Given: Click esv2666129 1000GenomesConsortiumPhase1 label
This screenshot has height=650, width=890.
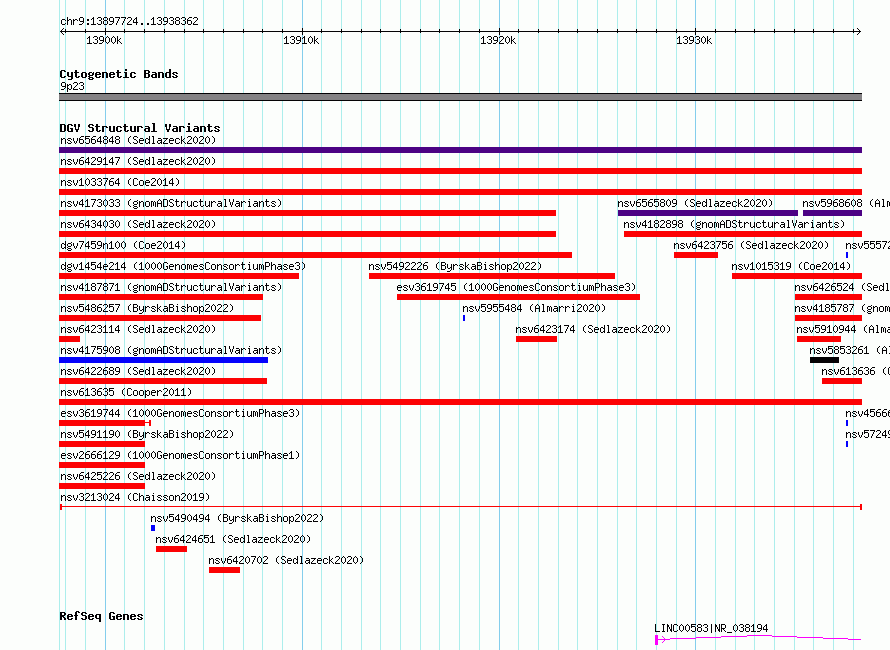Looking at the screenshot, I should 180,455.
